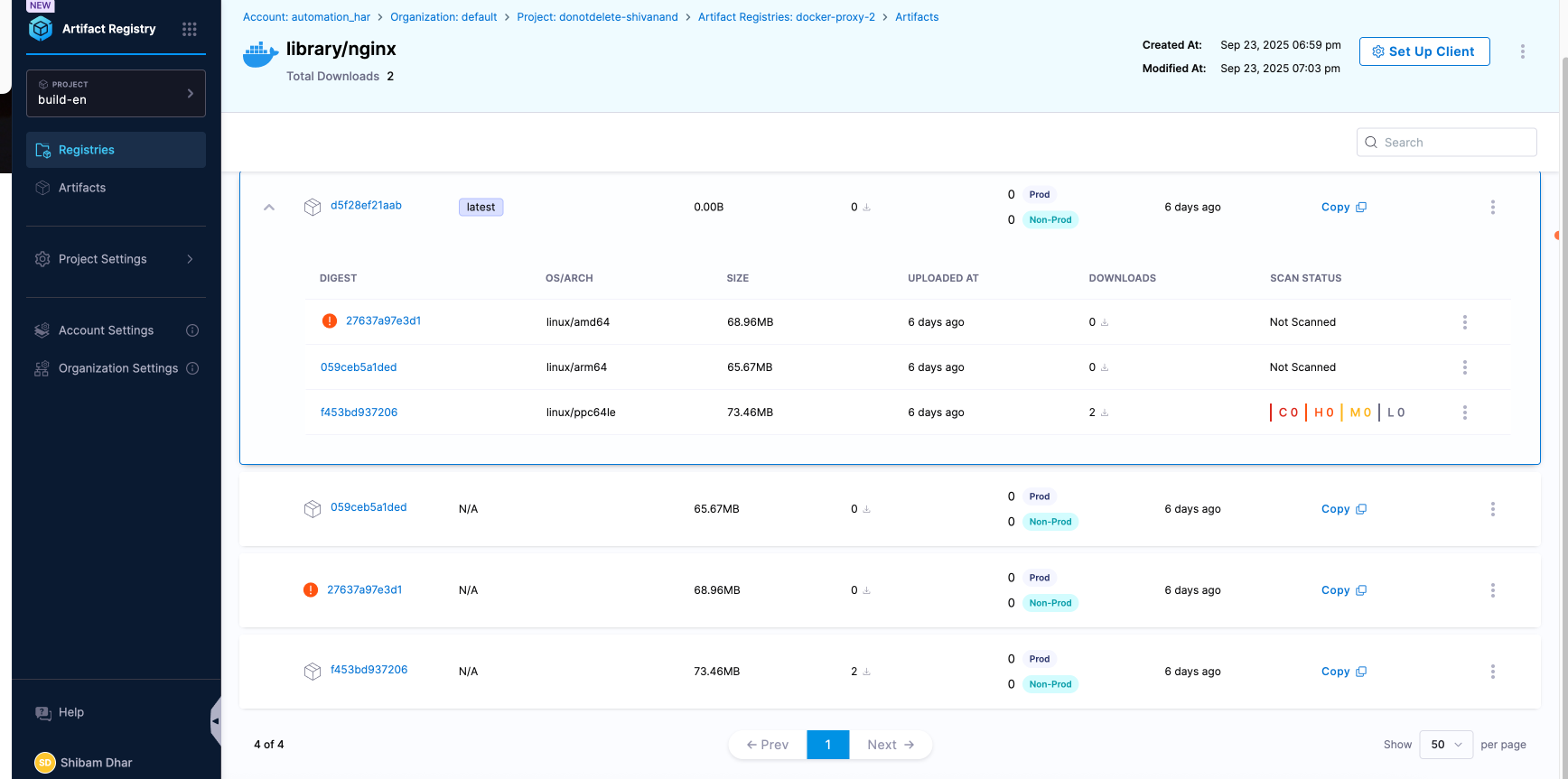
Task: Focus the Search input field
Action: (1454, 143)
